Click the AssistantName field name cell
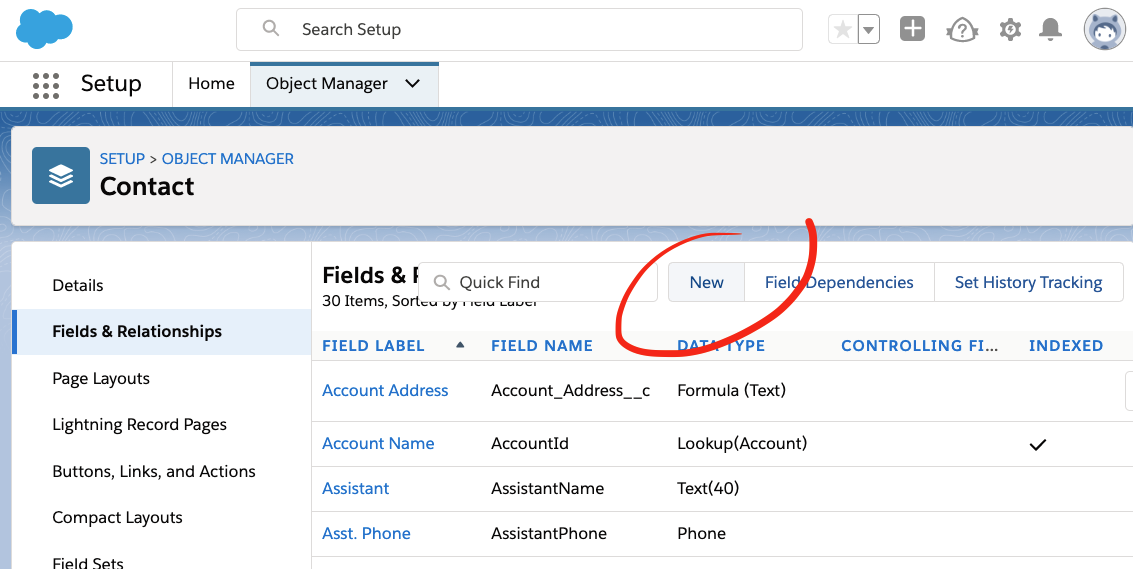The width and height of the screenshot is (1133, 569). (x=548, y=489)
